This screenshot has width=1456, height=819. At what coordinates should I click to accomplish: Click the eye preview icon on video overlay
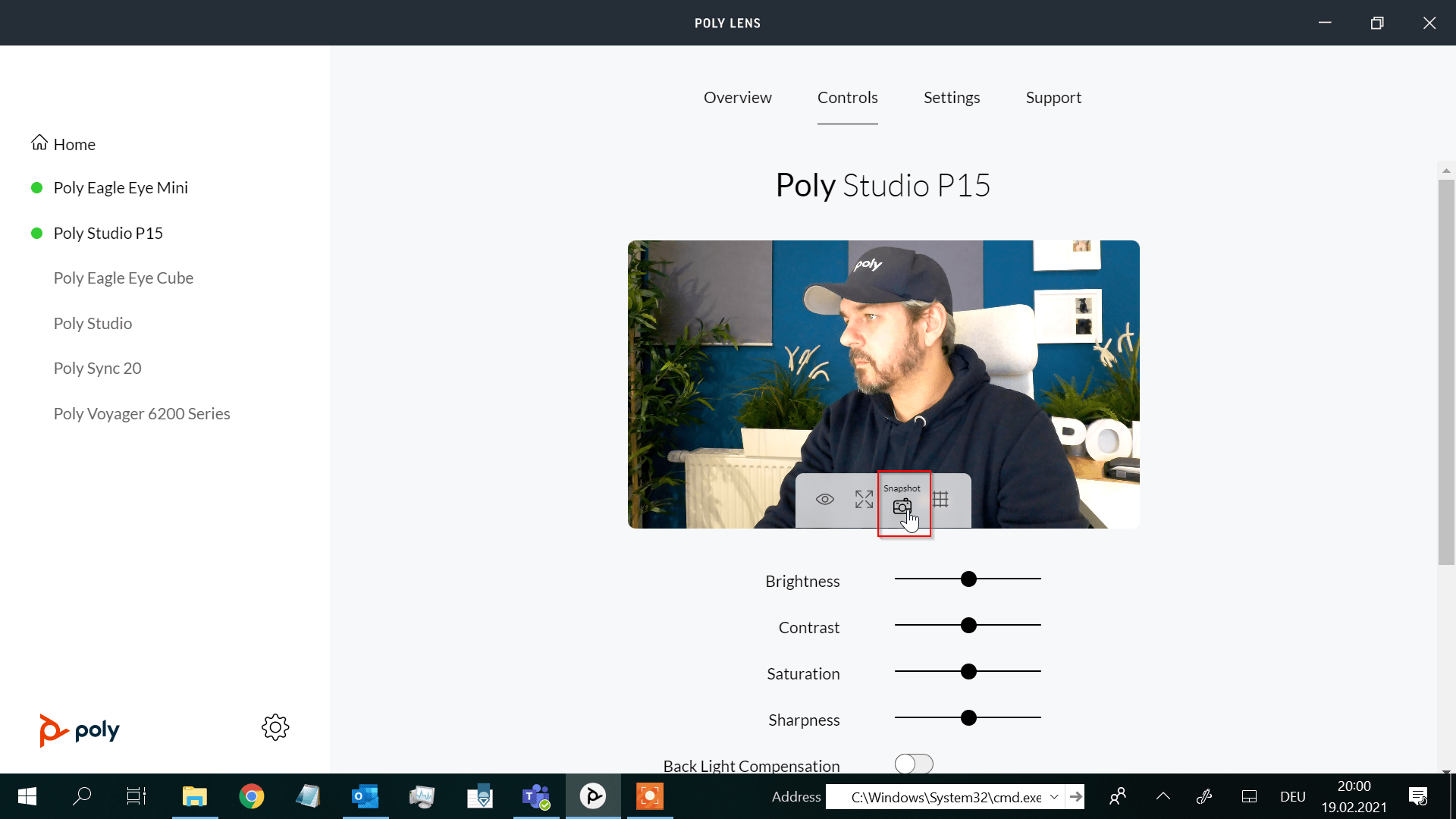tap(824, 499)
